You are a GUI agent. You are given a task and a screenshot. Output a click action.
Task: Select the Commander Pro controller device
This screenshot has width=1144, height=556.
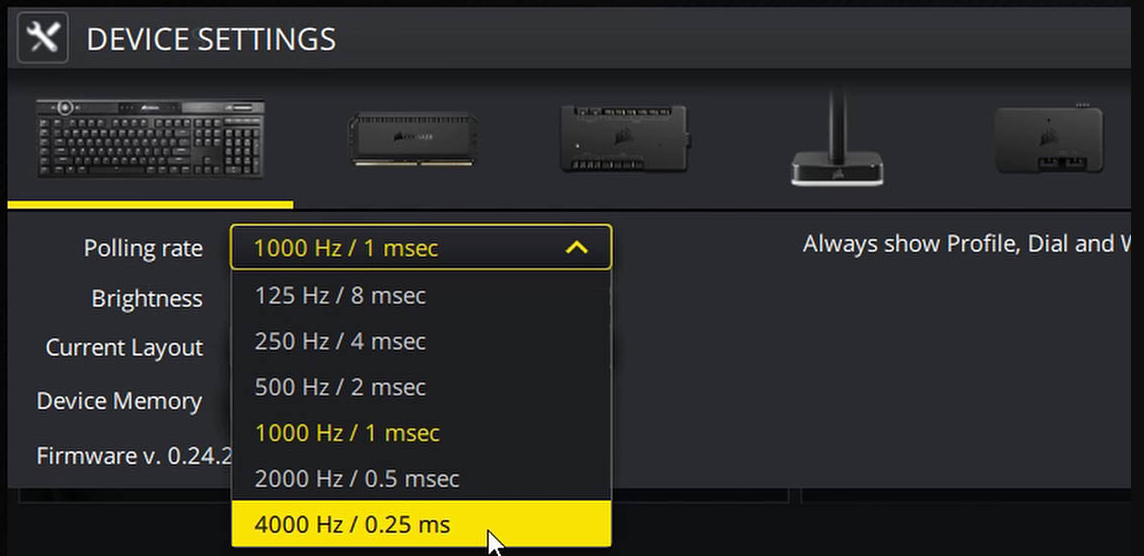[x=623, y=137]
